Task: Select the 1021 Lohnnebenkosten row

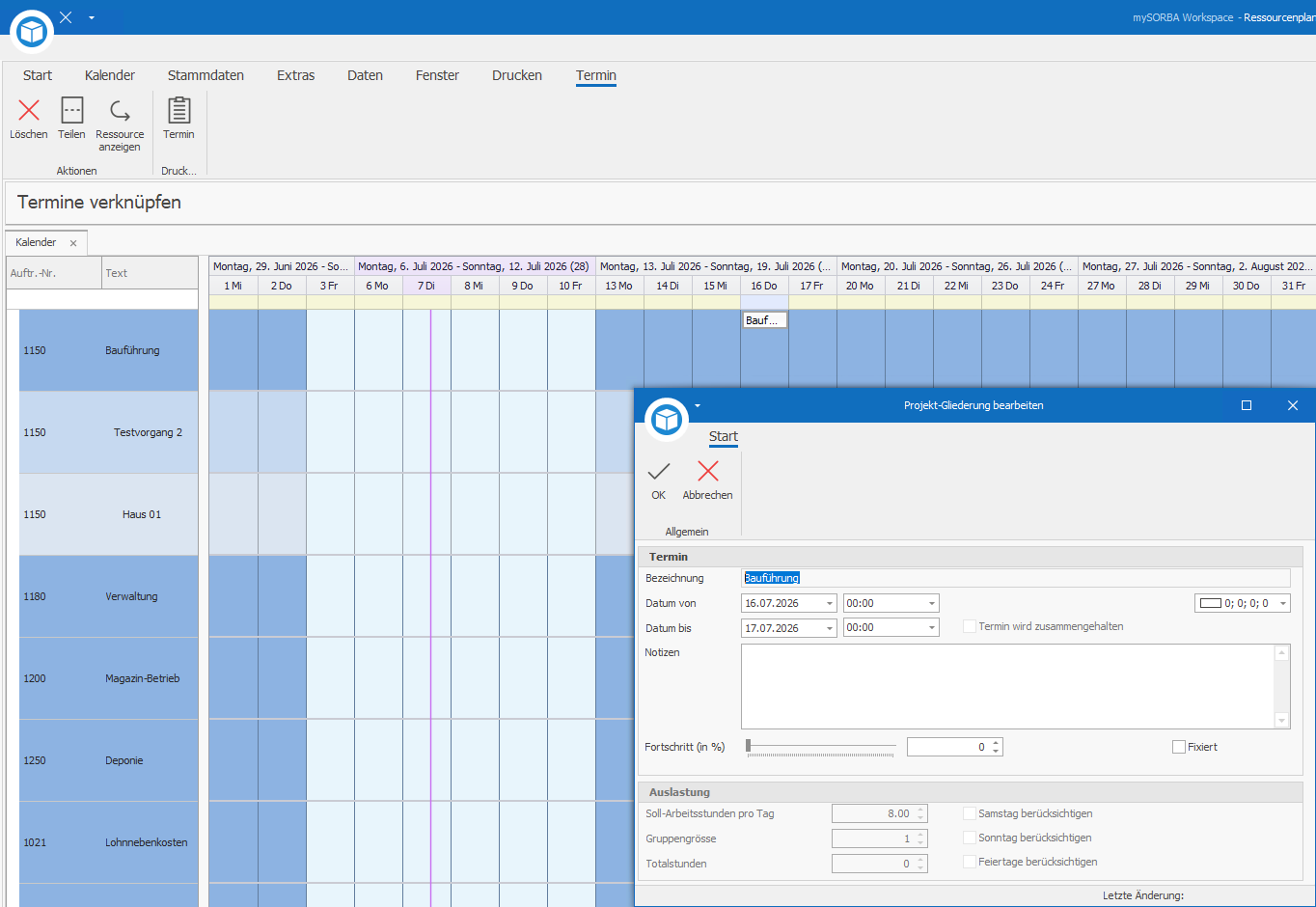Action: click(x=108, y=842)
